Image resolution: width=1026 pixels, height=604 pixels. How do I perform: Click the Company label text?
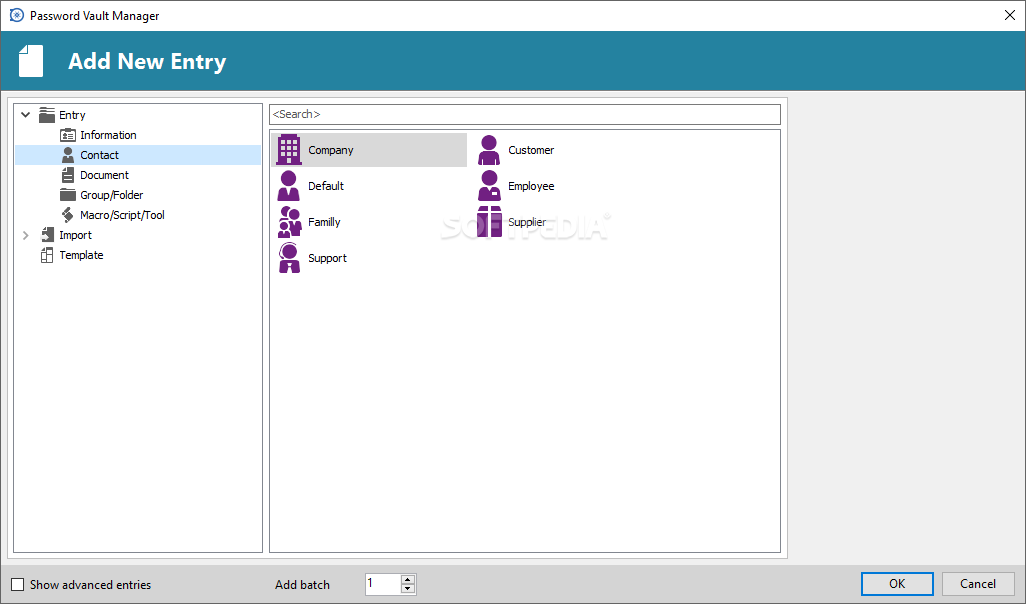(x=330, y=150)
